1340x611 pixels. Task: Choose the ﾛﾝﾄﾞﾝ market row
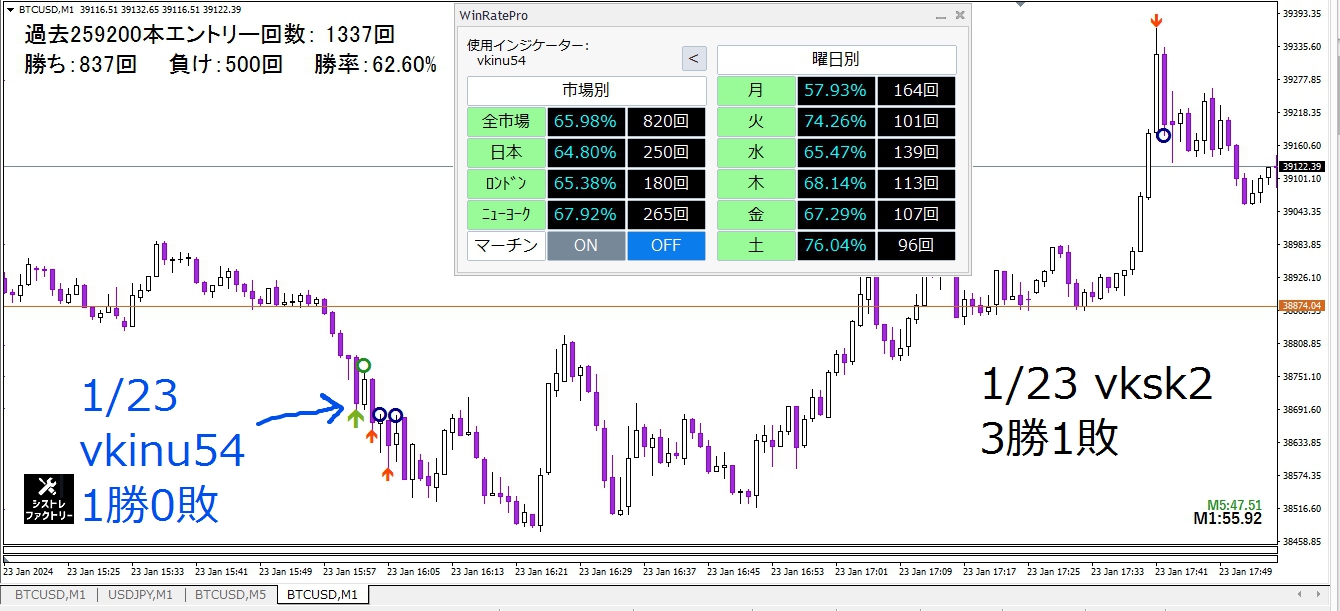pyautogui.click(x=506, y=184)
